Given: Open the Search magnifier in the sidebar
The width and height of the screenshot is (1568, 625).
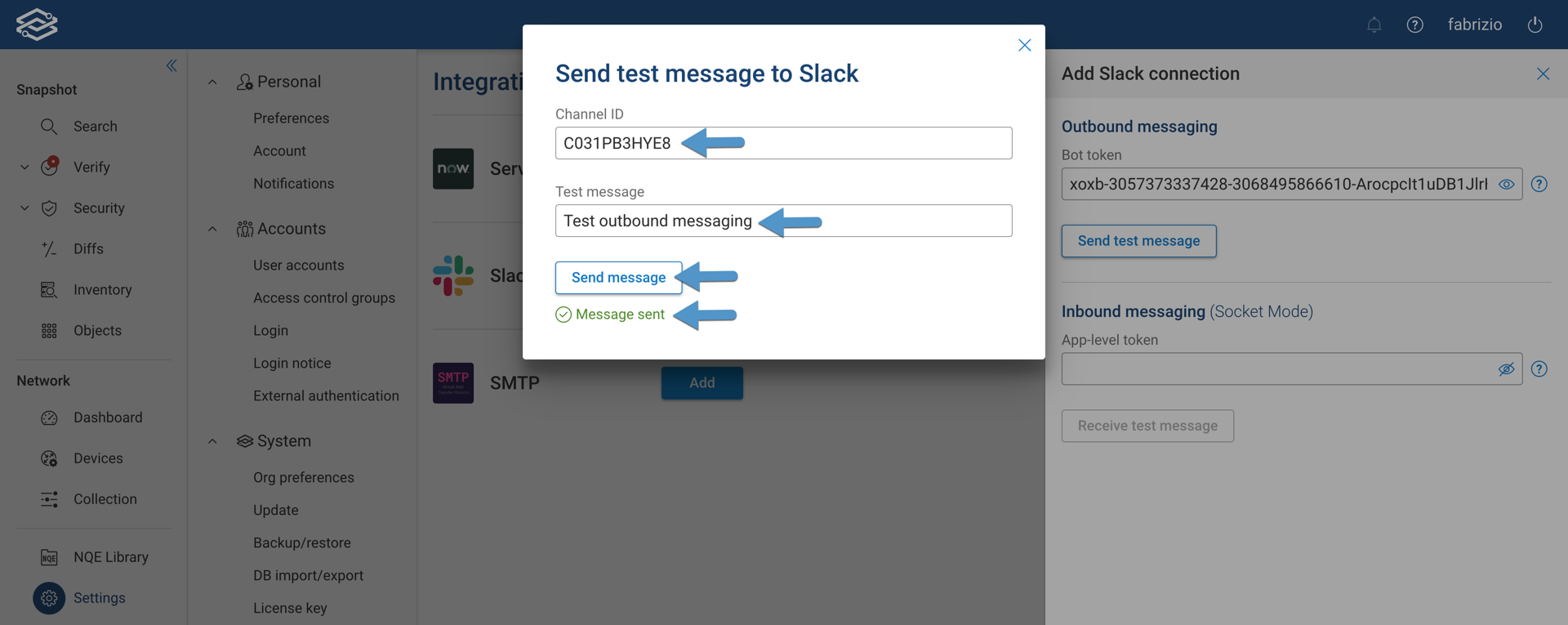Looking at the screenshot, I should pos(49,127).
